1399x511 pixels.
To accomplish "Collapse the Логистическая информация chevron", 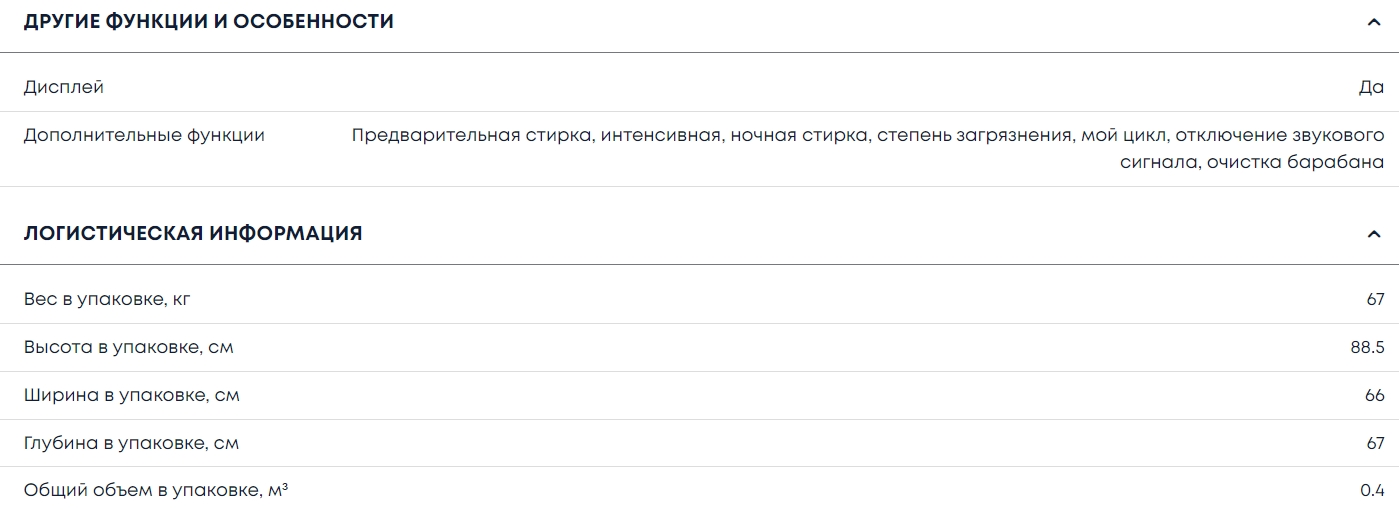I will 1373,234.
